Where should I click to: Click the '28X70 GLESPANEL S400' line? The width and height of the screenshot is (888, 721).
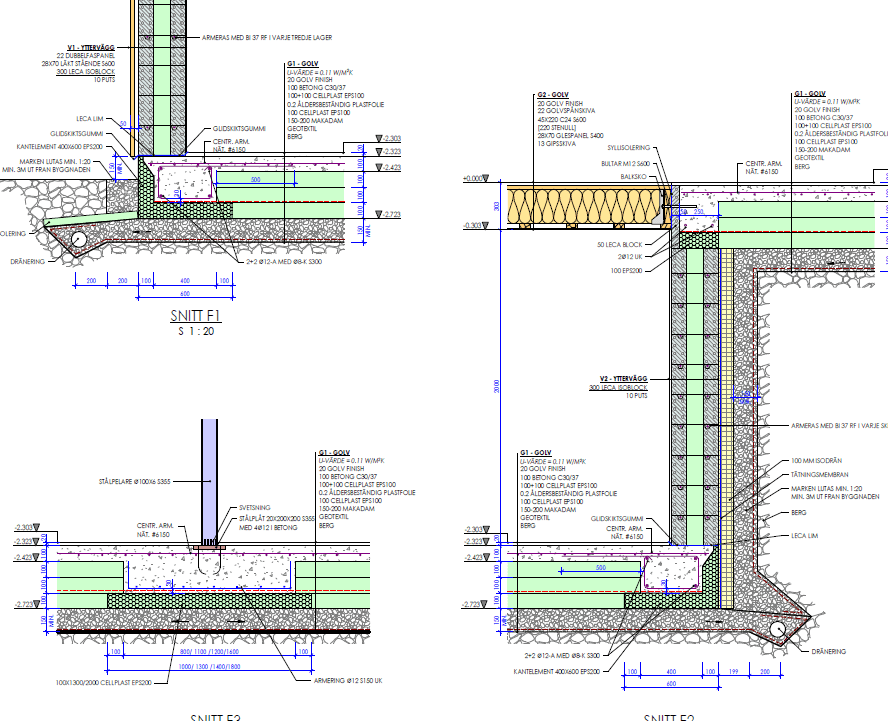point(570,136)
